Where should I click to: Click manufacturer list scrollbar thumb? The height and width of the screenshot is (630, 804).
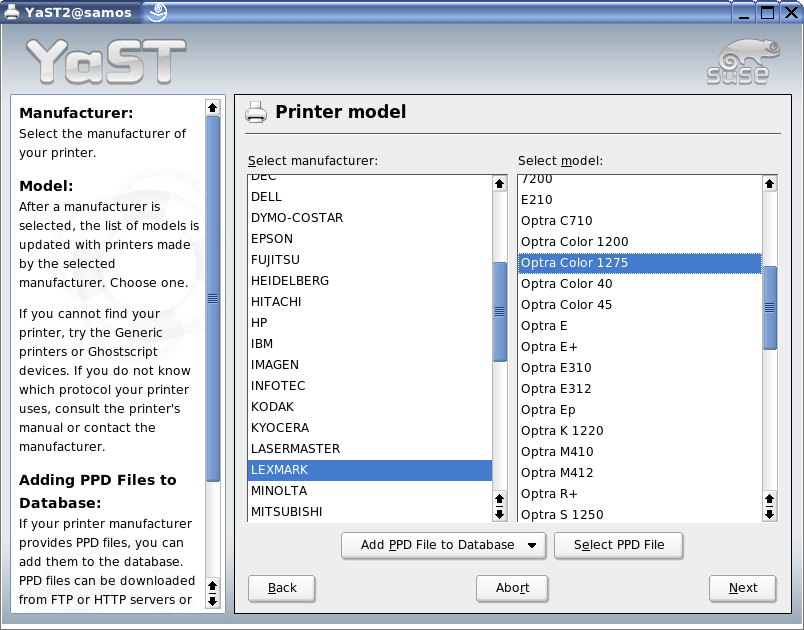click(x=499, y=312)
